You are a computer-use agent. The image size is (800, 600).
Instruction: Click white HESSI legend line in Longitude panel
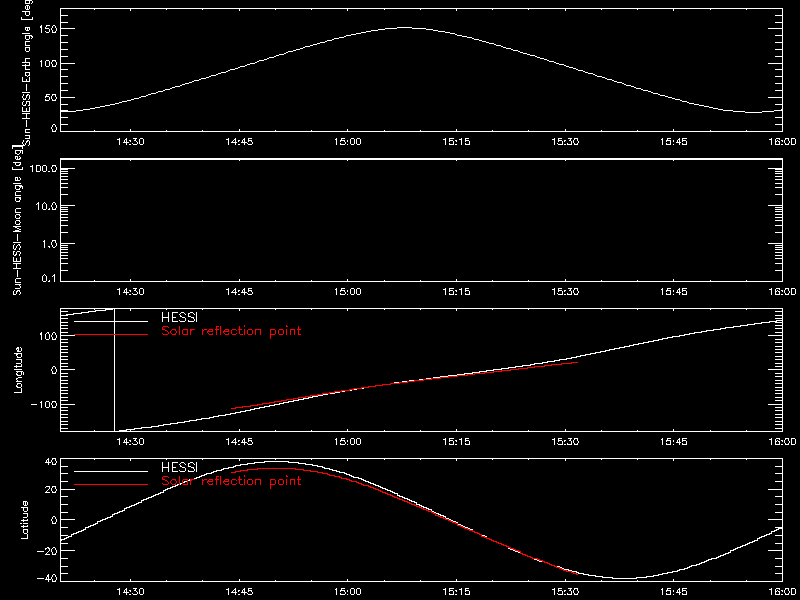click(111, 321)
